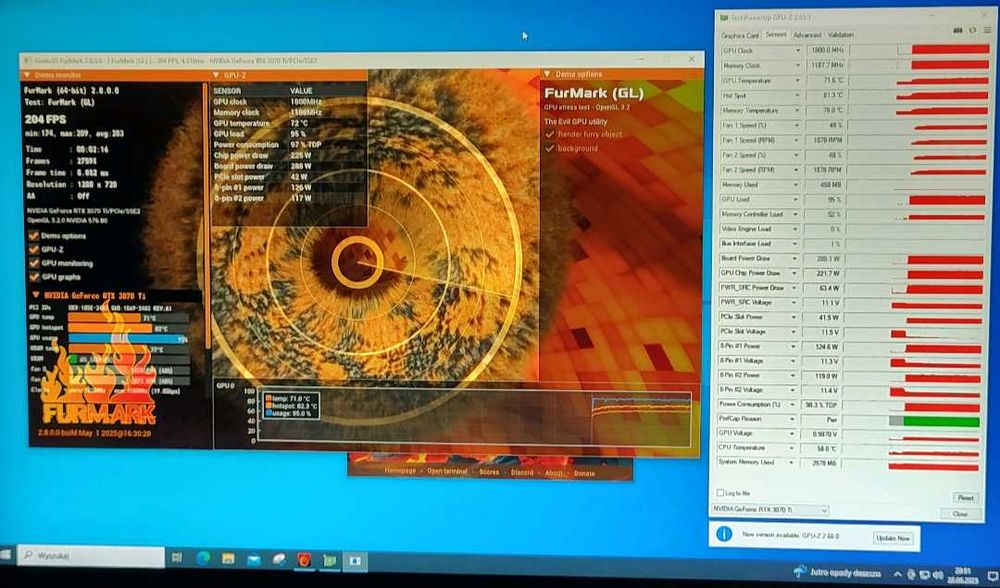The height and width of the screenshot is (588, 1000).
Task: Open Board Power Draw dropdown arrow
Action: tap(795, 259)
